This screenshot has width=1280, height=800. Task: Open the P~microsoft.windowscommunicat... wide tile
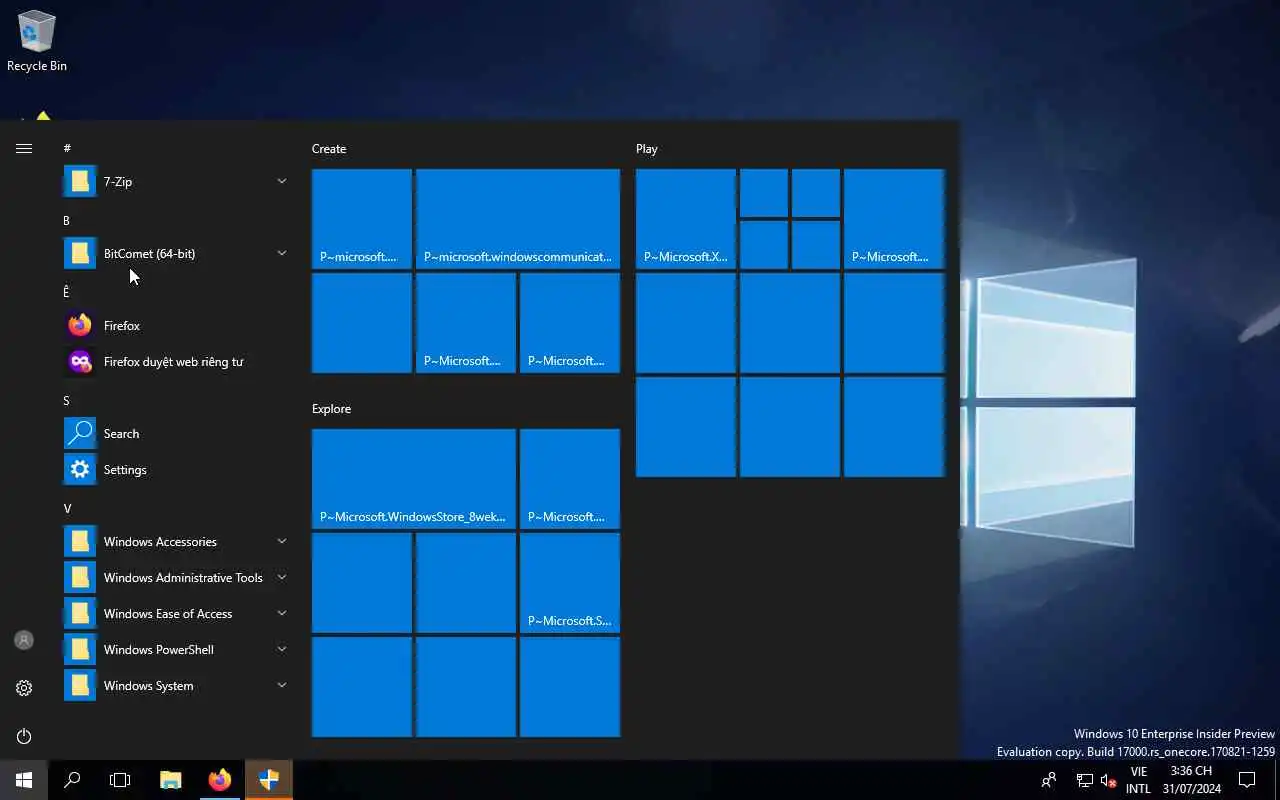pyautogui.click(x=518, y=219)
